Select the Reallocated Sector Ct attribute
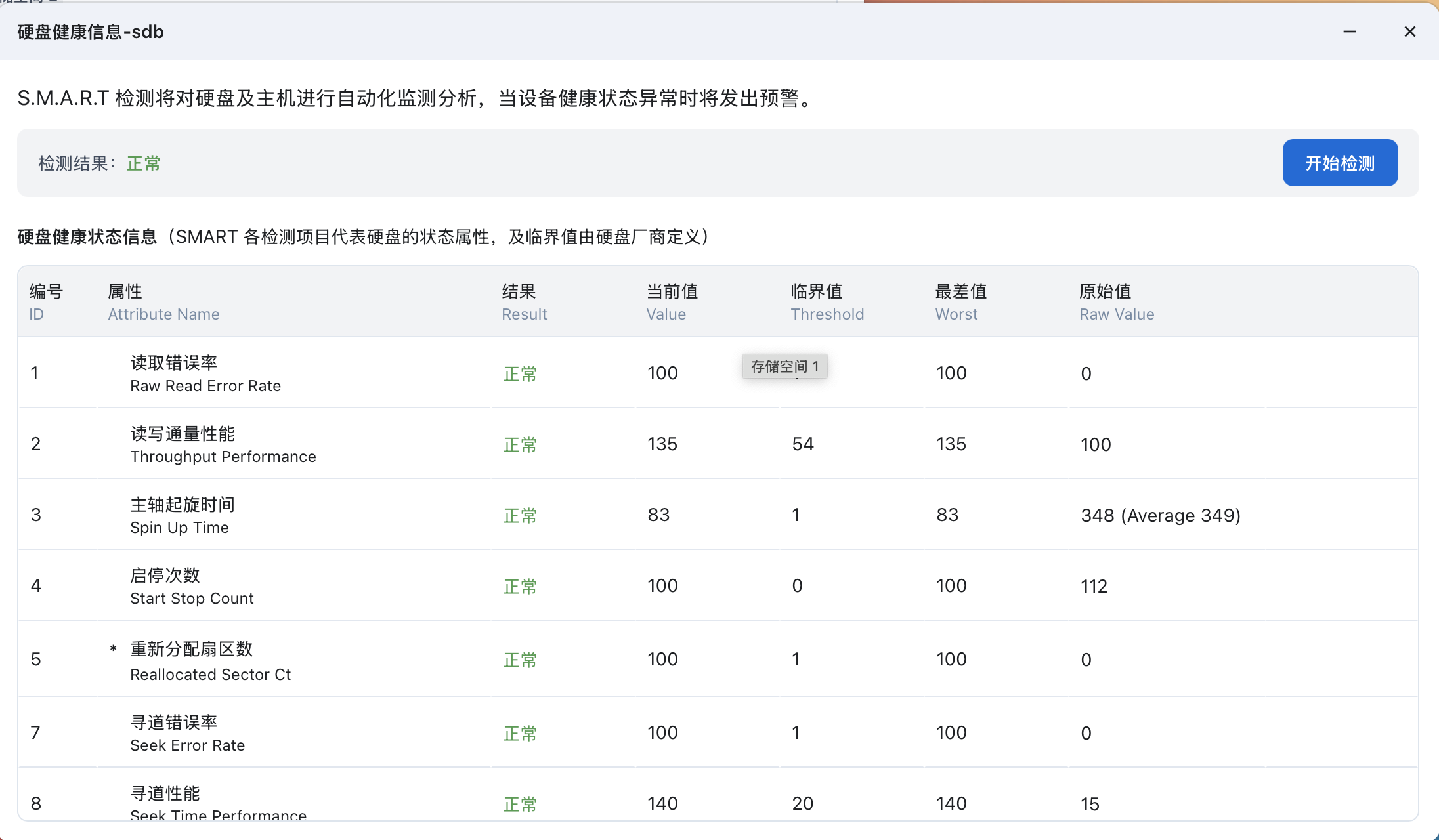 (x=210, y=661)
